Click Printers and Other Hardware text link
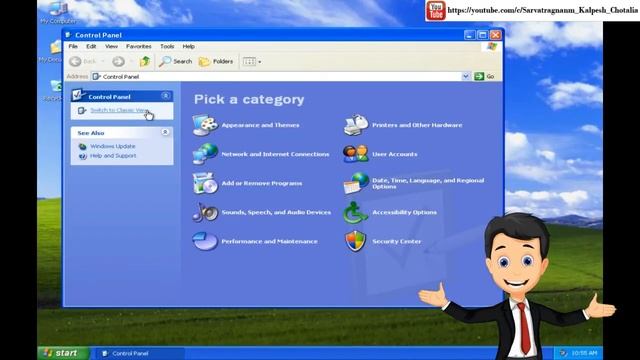The width and height of the screenshot is (640, 360). pos(417,125)
